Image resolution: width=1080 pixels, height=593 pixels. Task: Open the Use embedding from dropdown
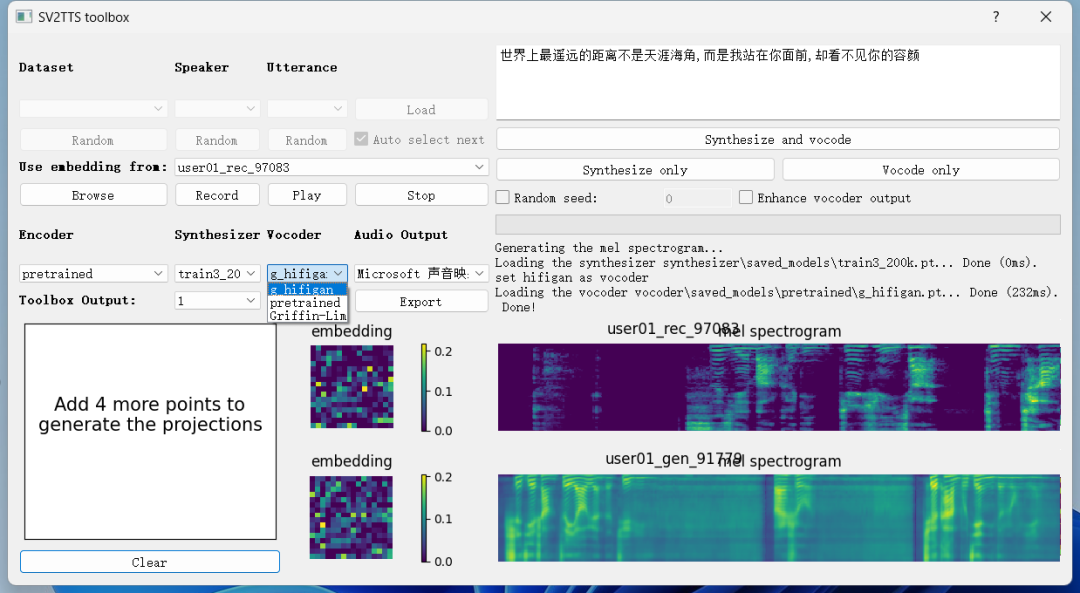(331, 167)
